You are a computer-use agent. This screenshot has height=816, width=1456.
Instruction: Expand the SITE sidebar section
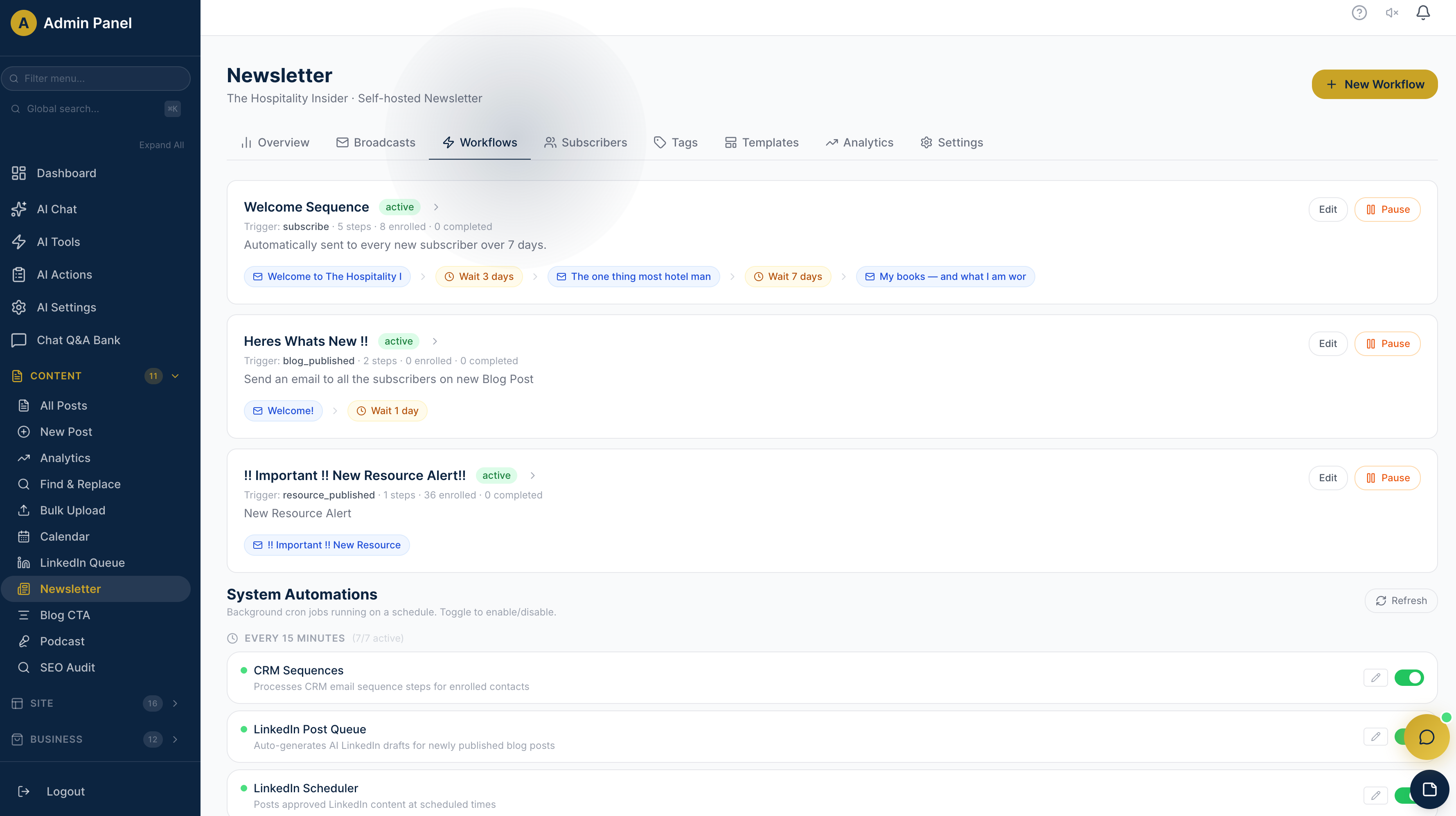(x=175, y=703)
